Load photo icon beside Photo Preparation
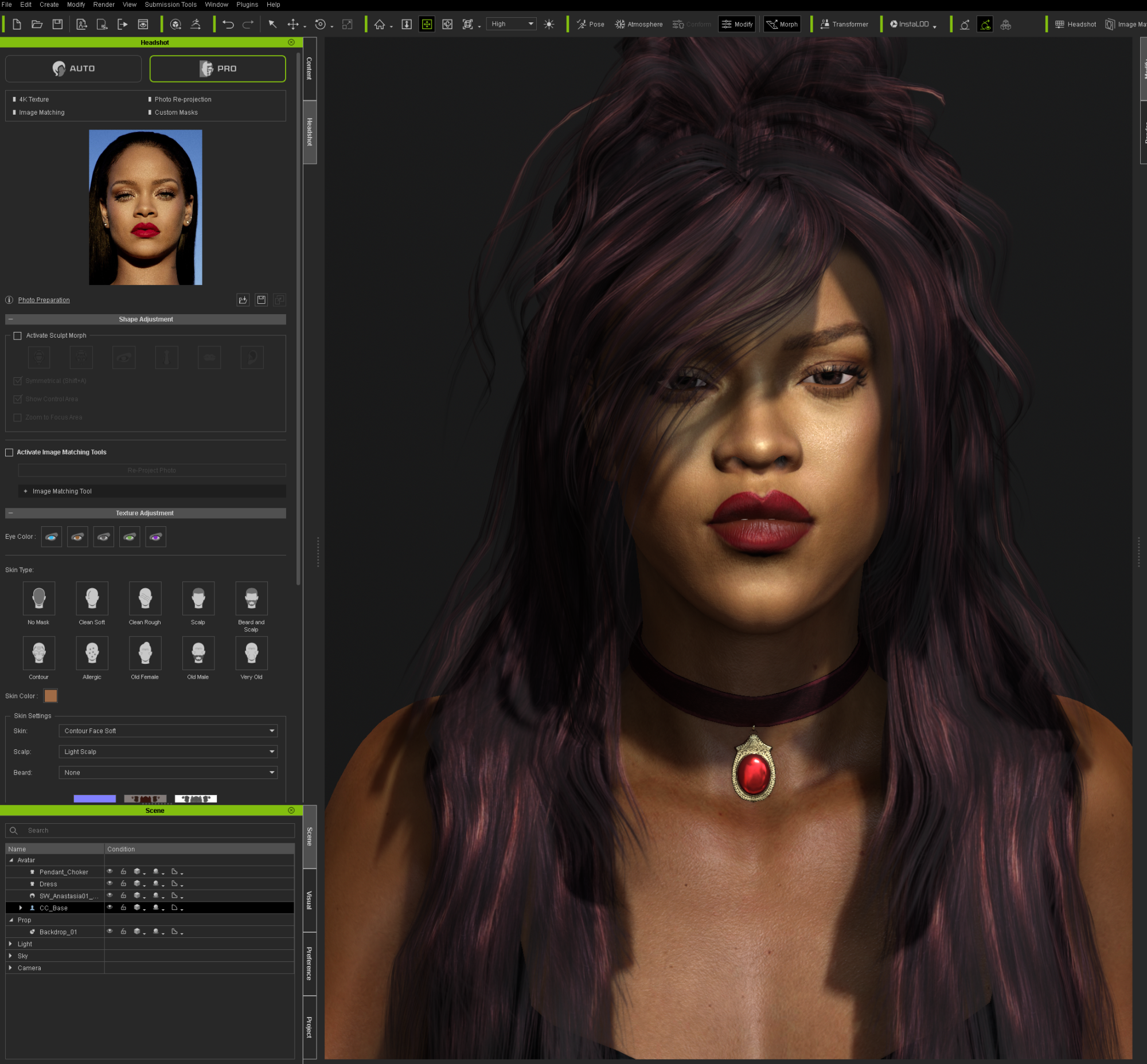This screenshot has height=1064, width=1147. click(x=243, y=300)
